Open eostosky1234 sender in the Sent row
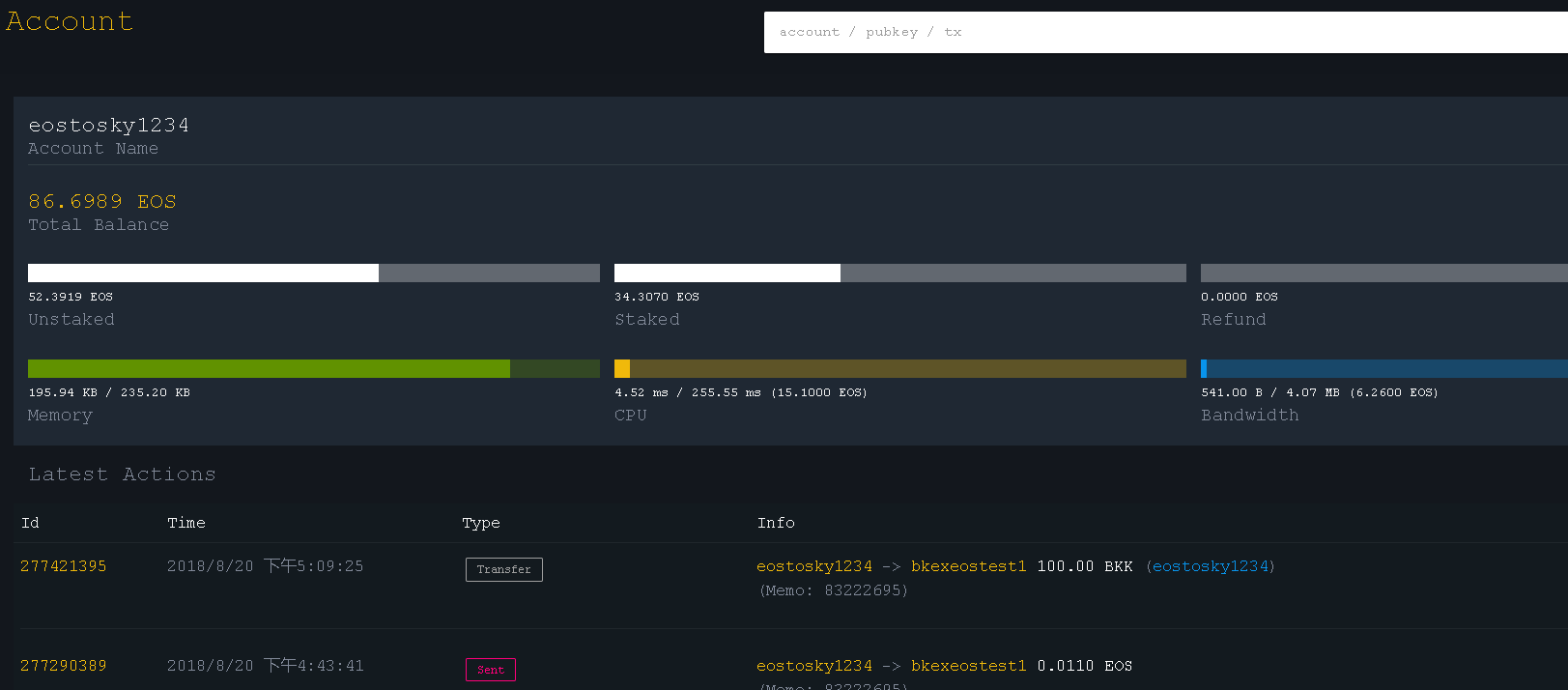The image size is (1568, 690). [x=814, y=666]
